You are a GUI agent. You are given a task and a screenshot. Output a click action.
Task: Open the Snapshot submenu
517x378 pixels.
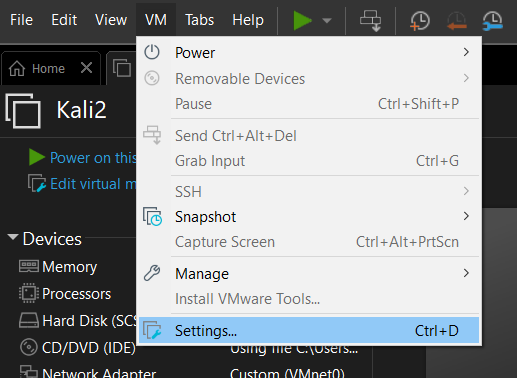click(309, 217)
